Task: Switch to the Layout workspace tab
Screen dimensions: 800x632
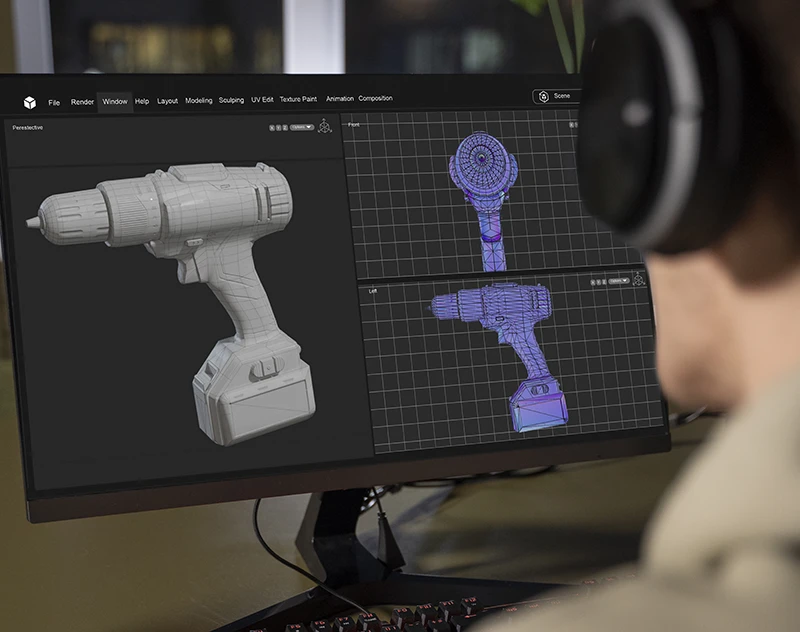Action: (167, 101)
